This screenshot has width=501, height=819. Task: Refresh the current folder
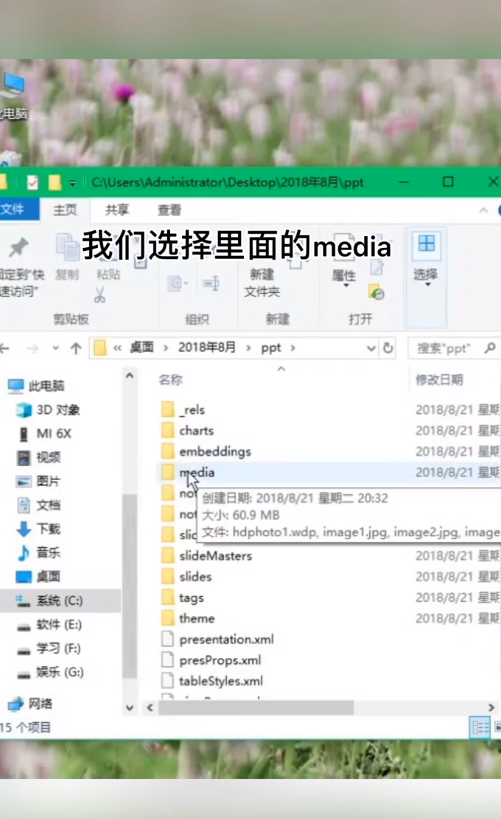388,348
